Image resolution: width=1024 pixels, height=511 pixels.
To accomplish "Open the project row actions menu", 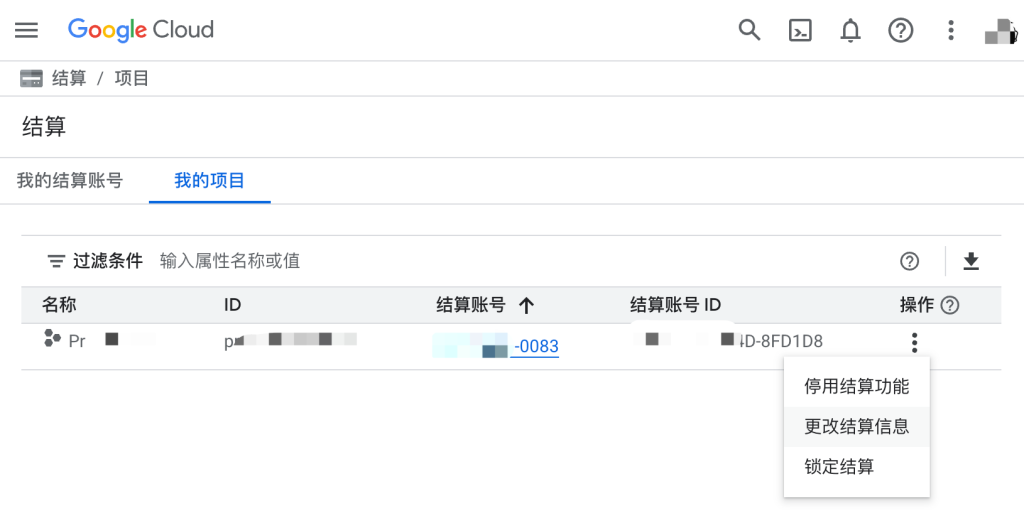I will point(914,344).
